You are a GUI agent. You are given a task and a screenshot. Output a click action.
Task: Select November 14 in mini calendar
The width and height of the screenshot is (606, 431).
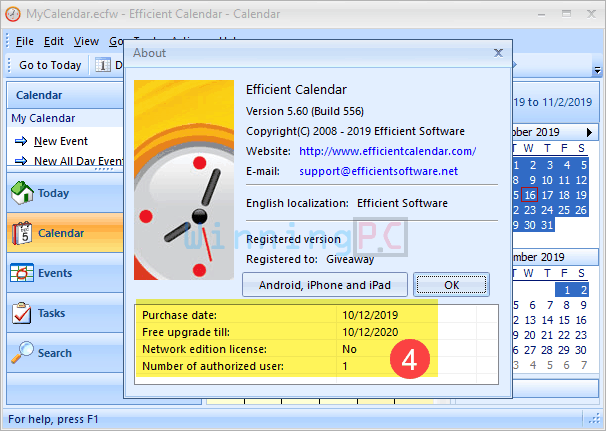[547, 320]
